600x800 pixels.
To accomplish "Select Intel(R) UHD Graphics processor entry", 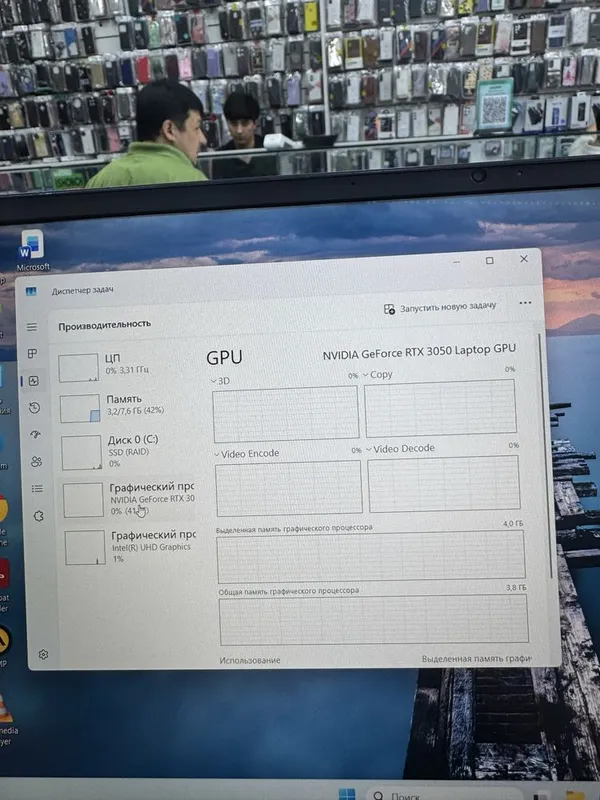I will point(130,547).
